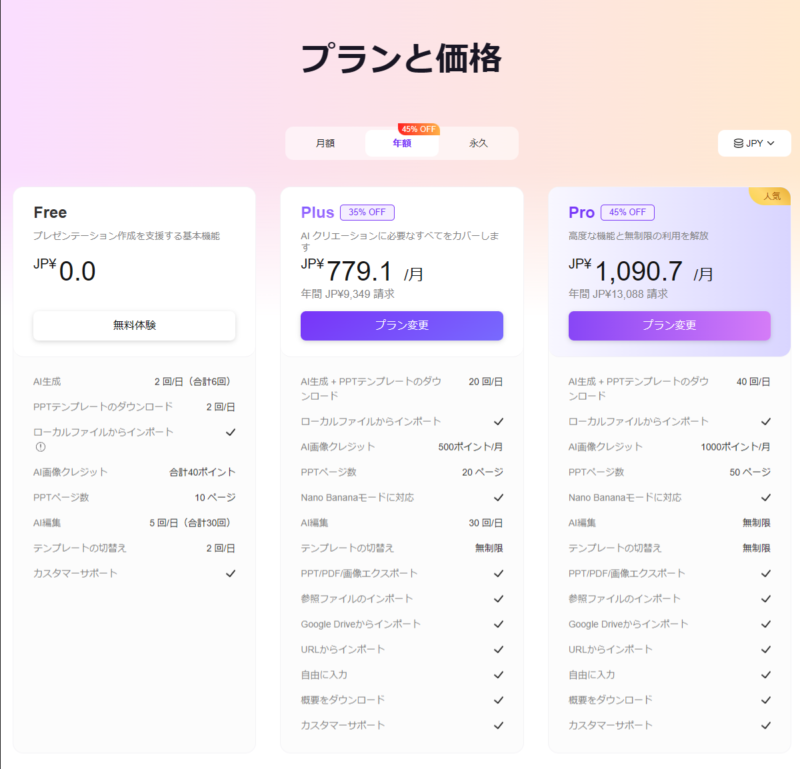This screenshot has height=769, width=800.
Task: Select the 年額 billing tab
Action: (x=402, y=143)
